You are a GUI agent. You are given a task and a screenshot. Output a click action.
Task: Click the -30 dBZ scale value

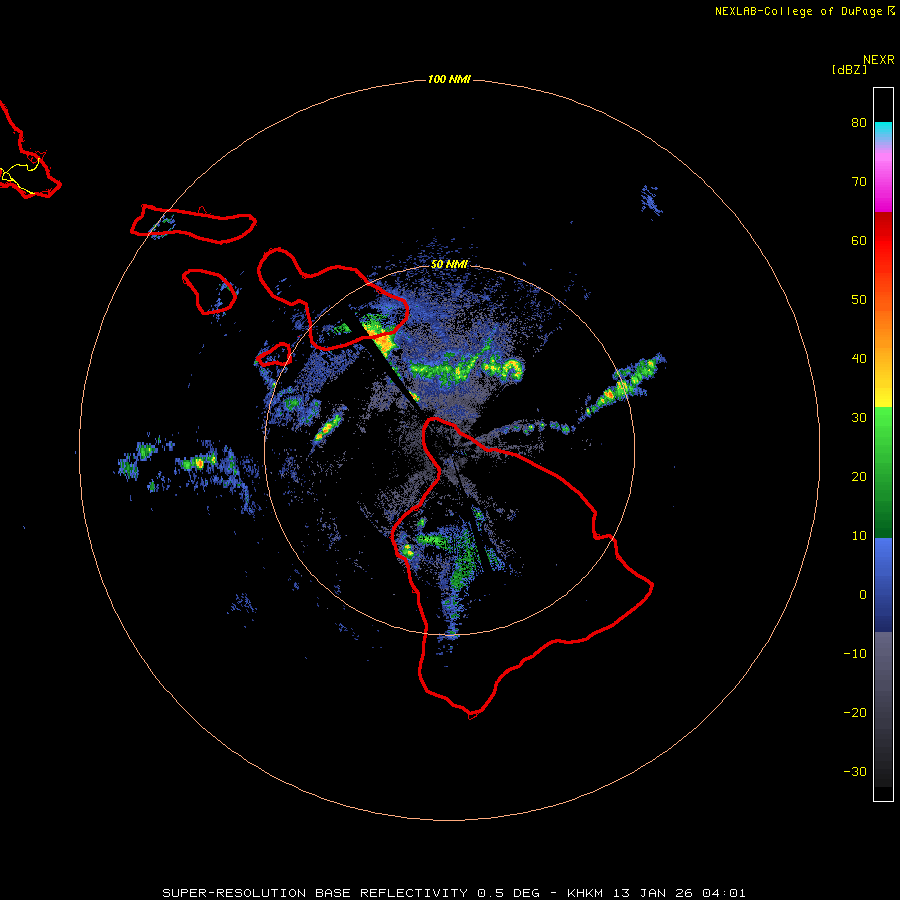855,771
